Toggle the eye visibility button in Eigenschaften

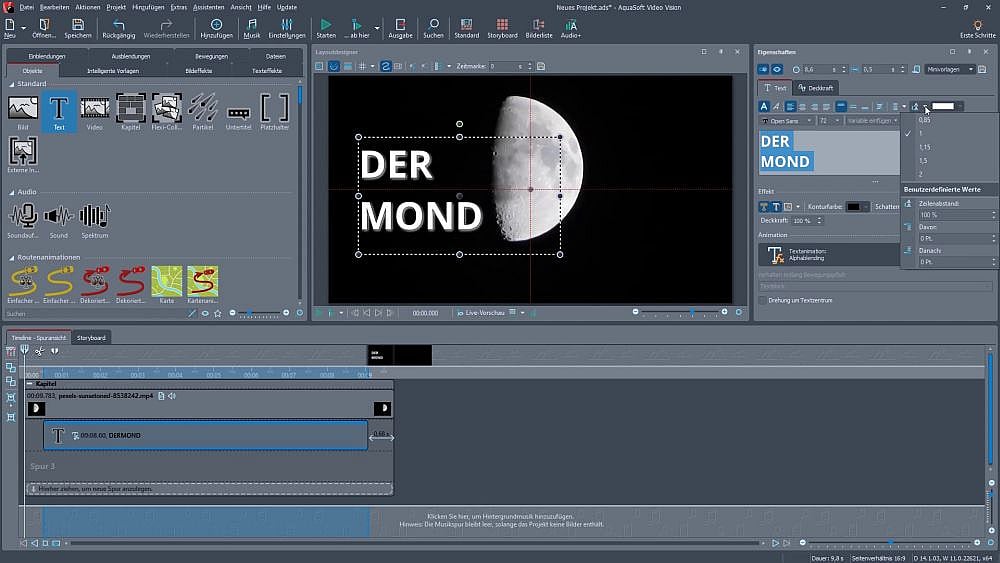tap(778, 69)
